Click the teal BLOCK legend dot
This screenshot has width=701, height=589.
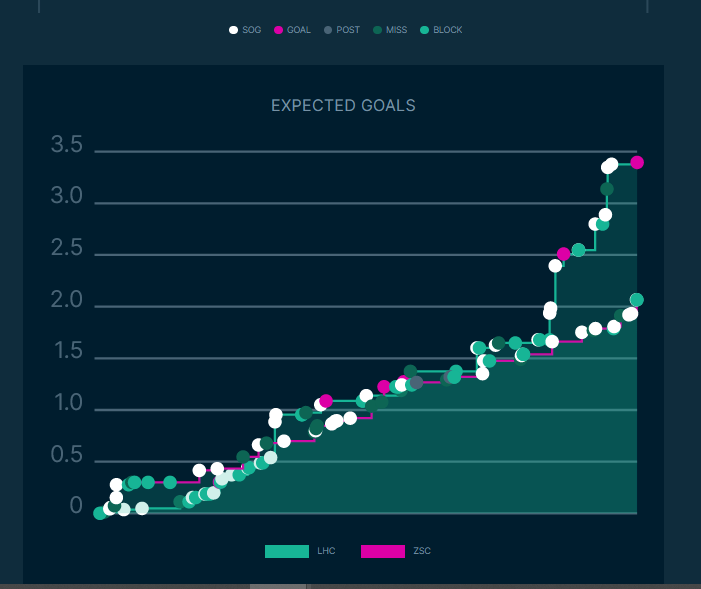point(424,30)
